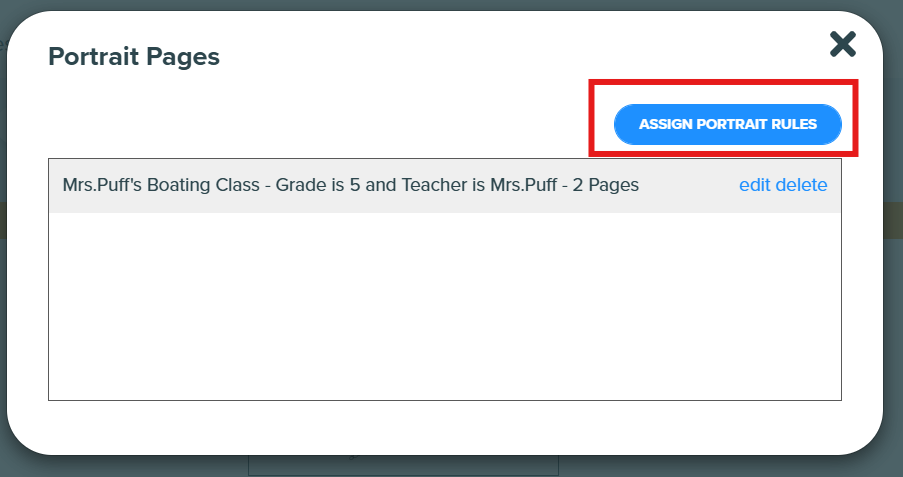Click the olive bar behind the dialog's right edge
This screenshot has width=903, height=477.
pos(893,220)
